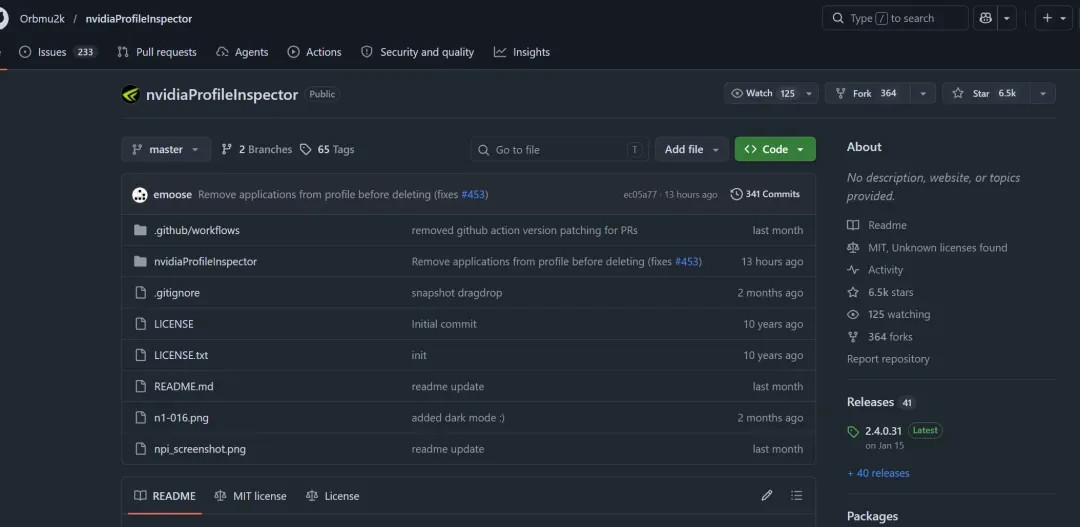The image size is (1080, 527).
Task: Open the .github/workflows folder
Action: coord(196,231)
